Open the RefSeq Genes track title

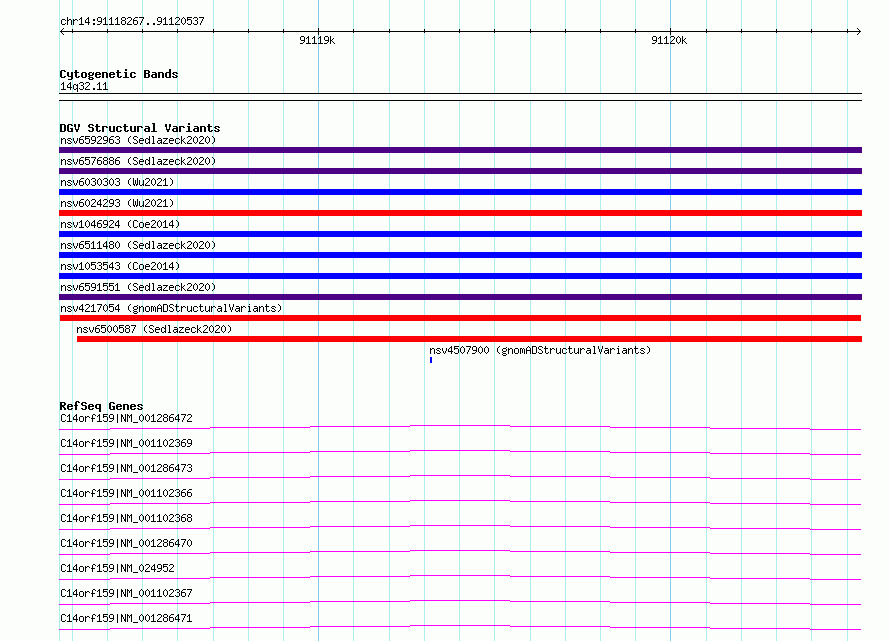click(x=101, y=406)
